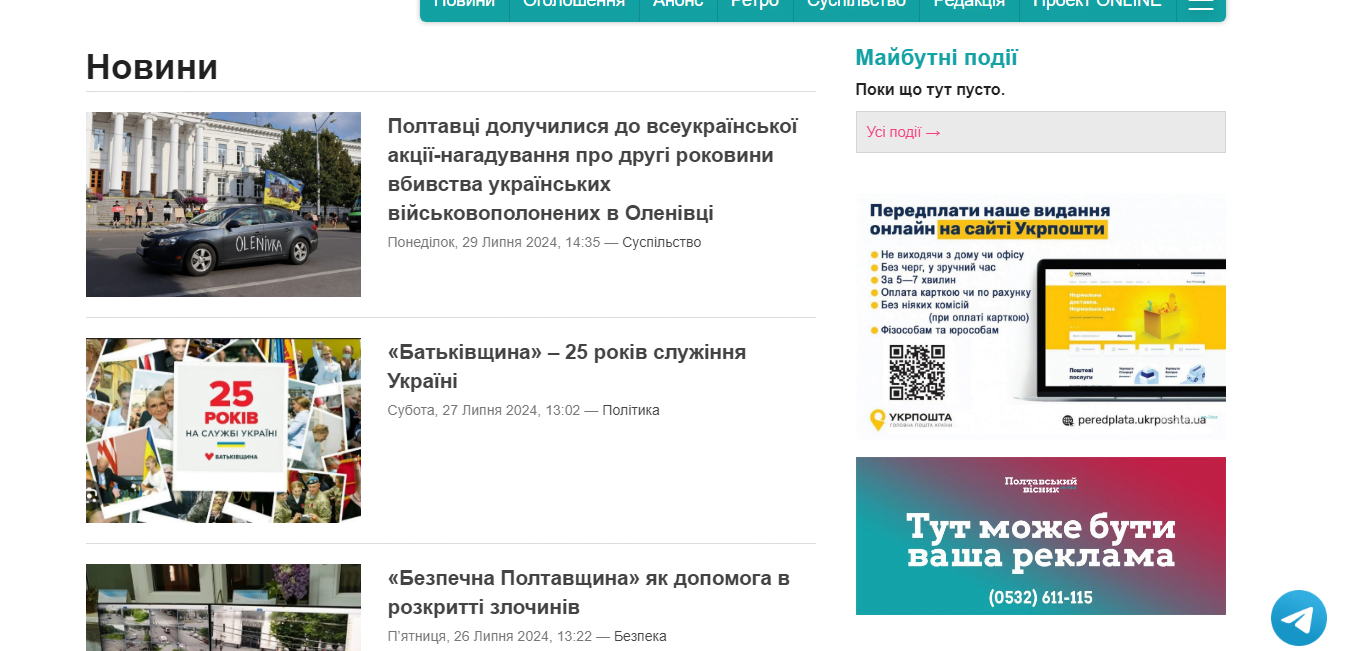Open «Батьківщина» – 25 років служіння article
This screenshot has width=1355, height=651.
point(566,366)
